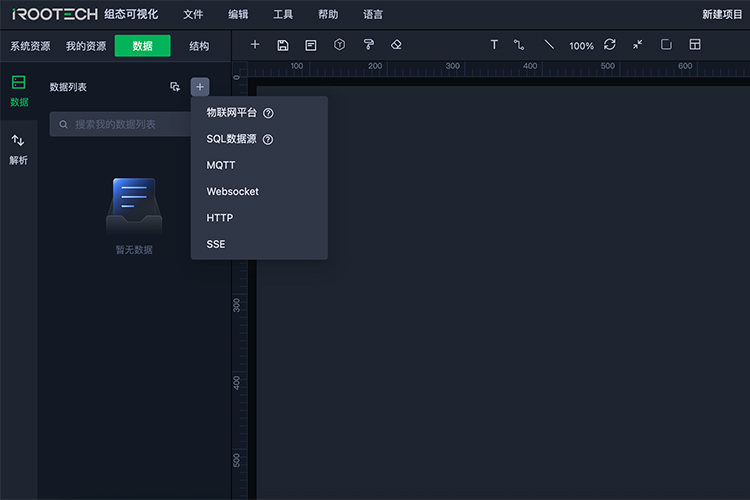This screenshot has width=750, height=500.
Task: Open the 文件 menu
Action: 193,15
